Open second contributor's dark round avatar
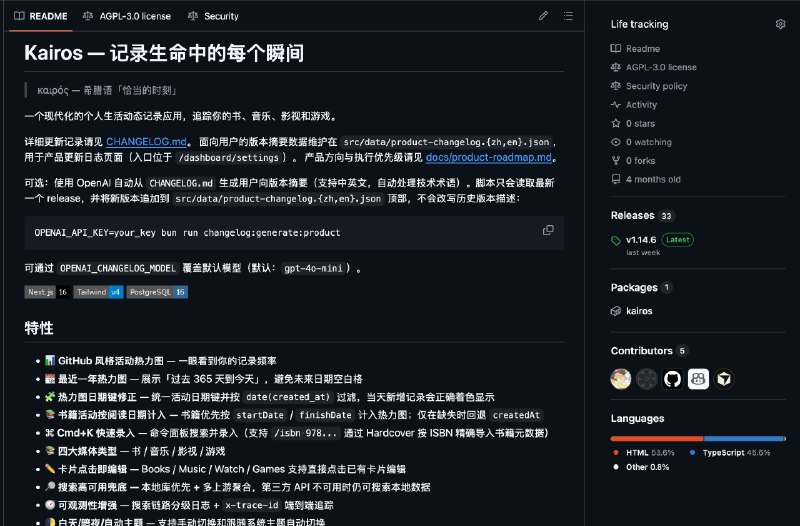Viewport: 800px width, 526px height. [x=647, y=379]
